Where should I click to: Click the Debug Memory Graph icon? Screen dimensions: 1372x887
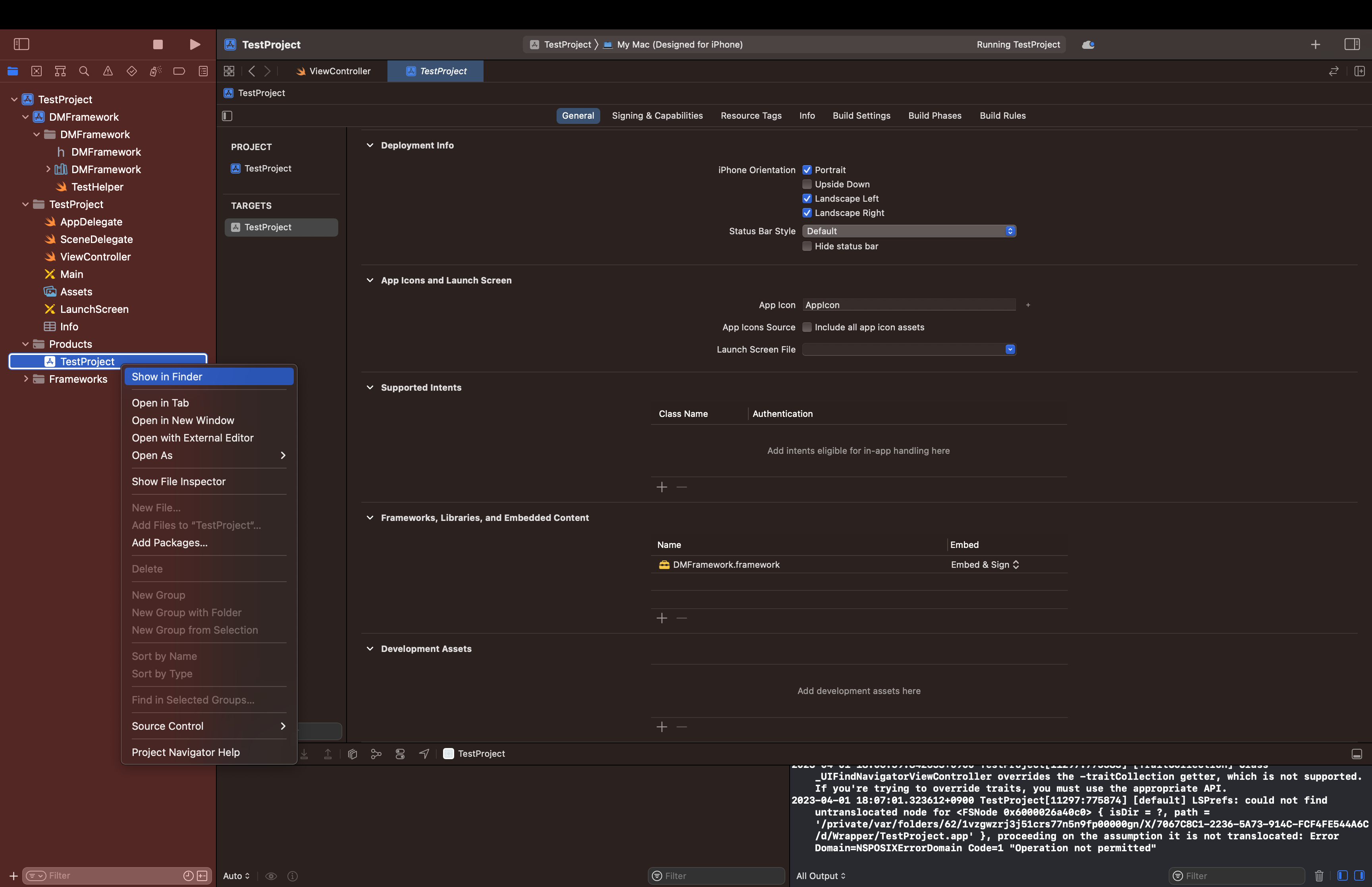pyautogui.click(x=376, y=753)
